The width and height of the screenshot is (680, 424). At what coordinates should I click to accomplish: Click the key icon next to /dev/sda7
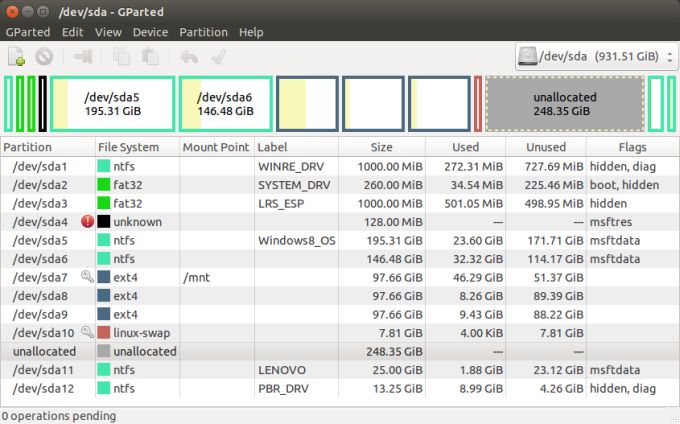(x=87, y=277)
